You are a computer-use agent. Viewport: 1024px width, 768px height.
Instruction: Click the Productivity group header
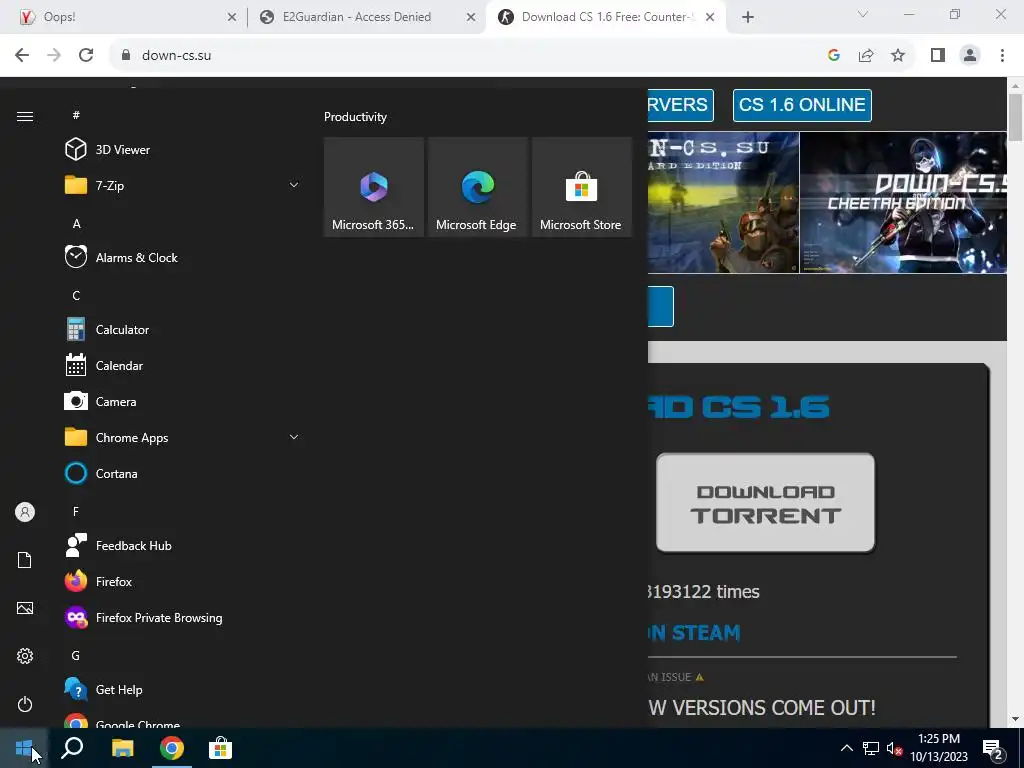coord(355,117)
